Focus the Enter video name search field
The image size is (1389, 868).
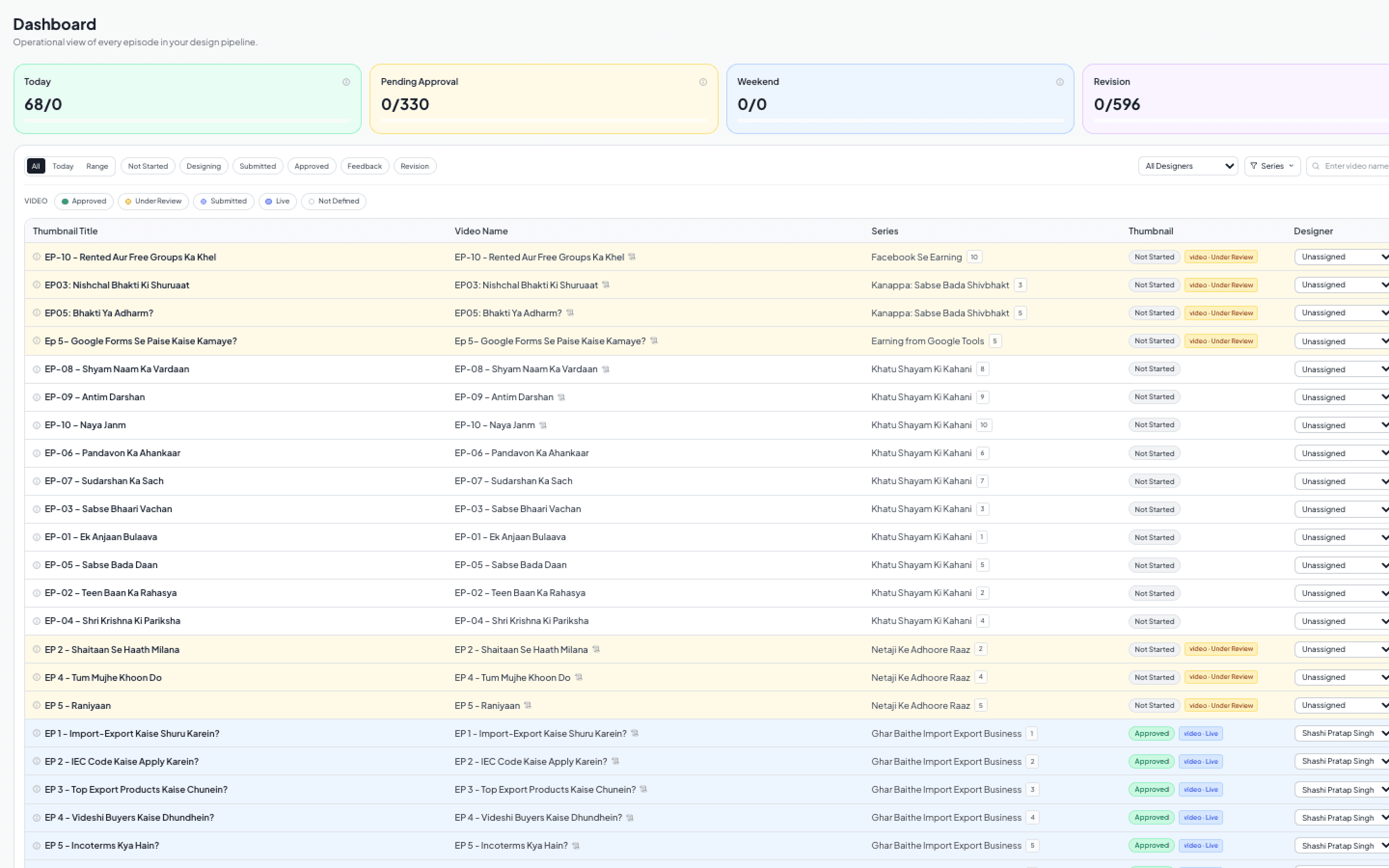click(x=1348, y=166)
